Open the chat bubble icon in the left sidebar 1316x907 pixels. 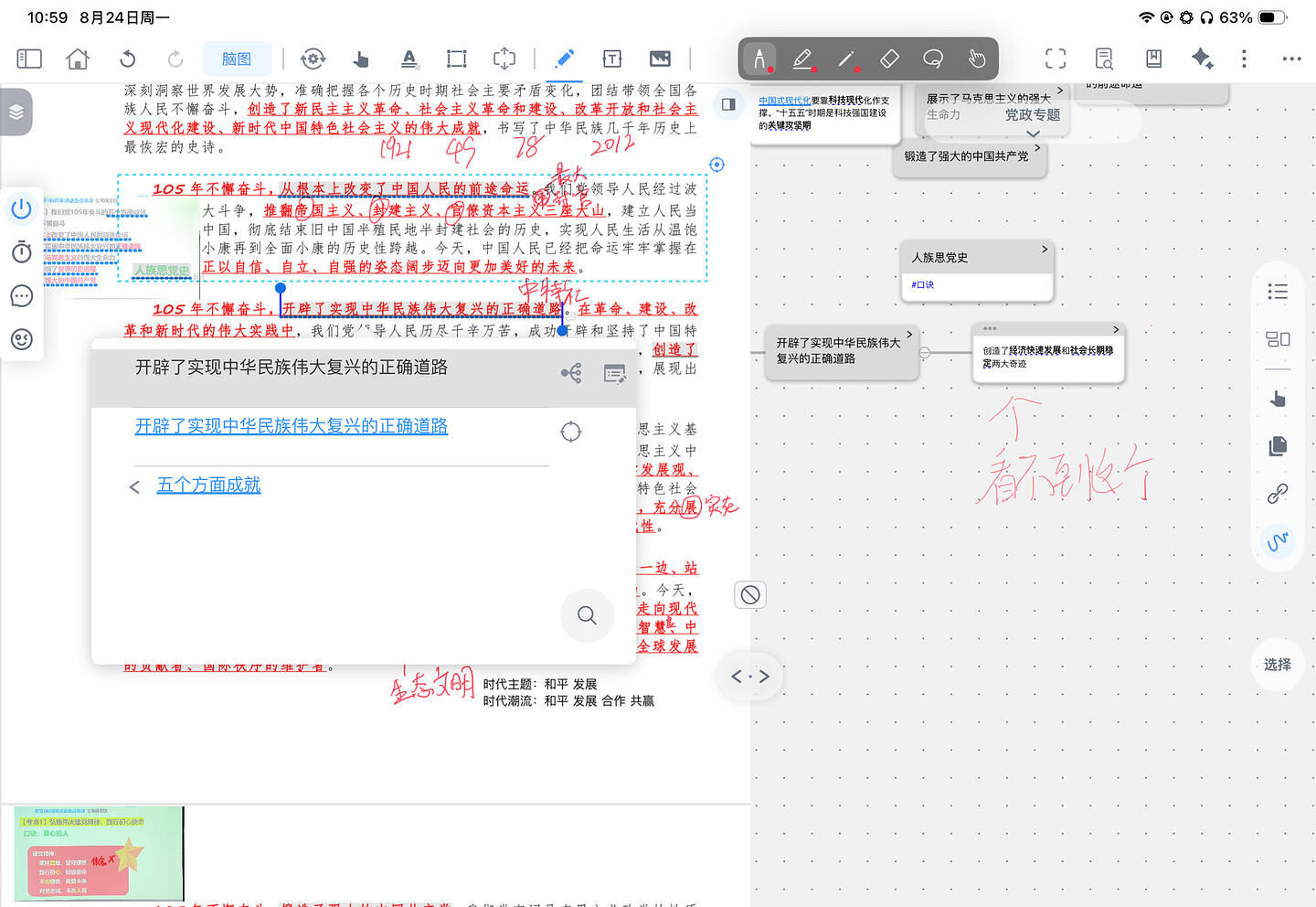22,295
